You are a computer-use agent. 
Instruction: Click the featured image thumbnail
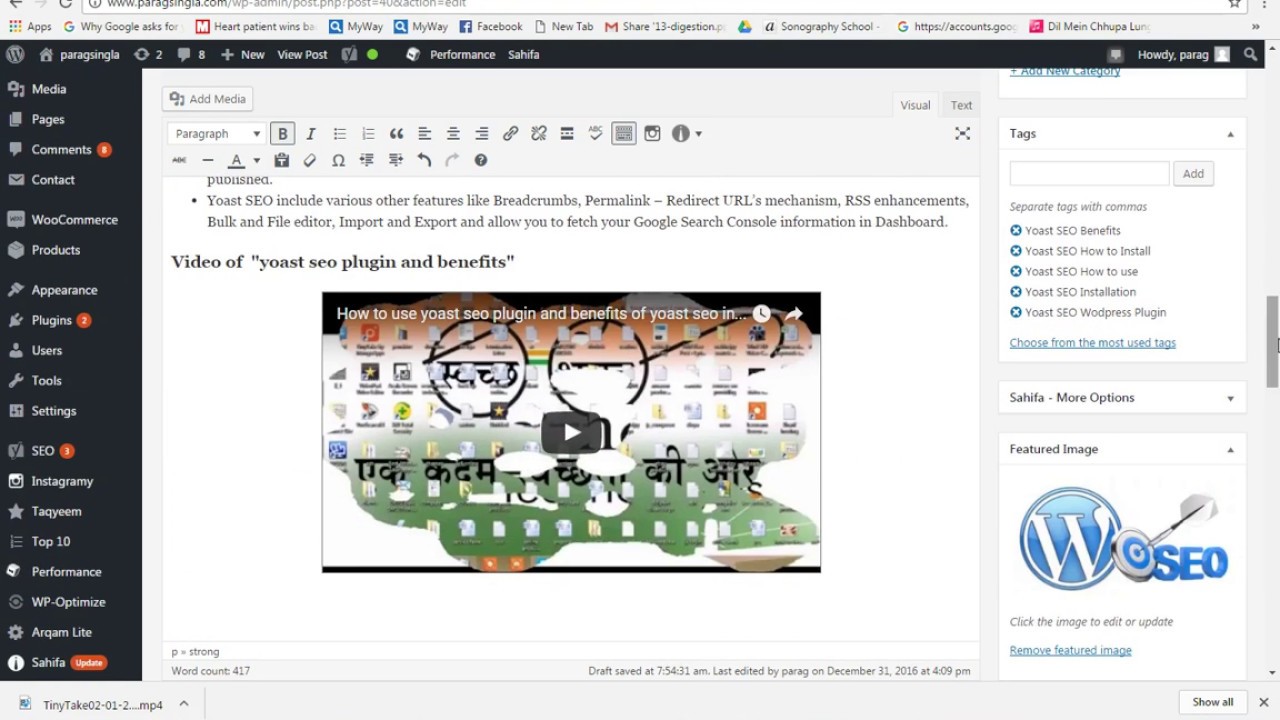coord(1122,541)
